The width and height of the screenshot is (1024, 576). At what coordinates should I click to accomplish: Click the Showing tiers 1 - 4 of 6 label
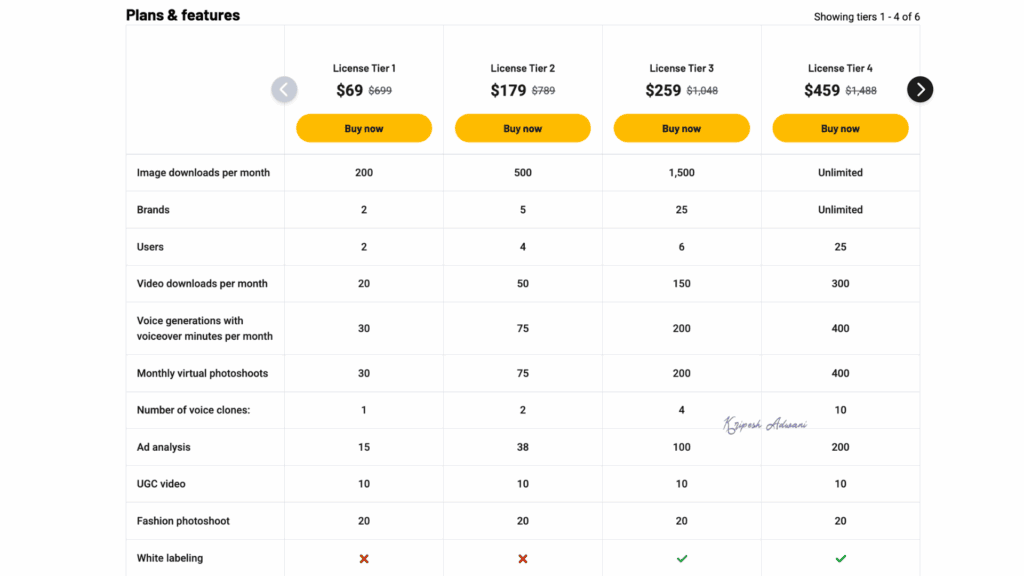pos(865,16)
